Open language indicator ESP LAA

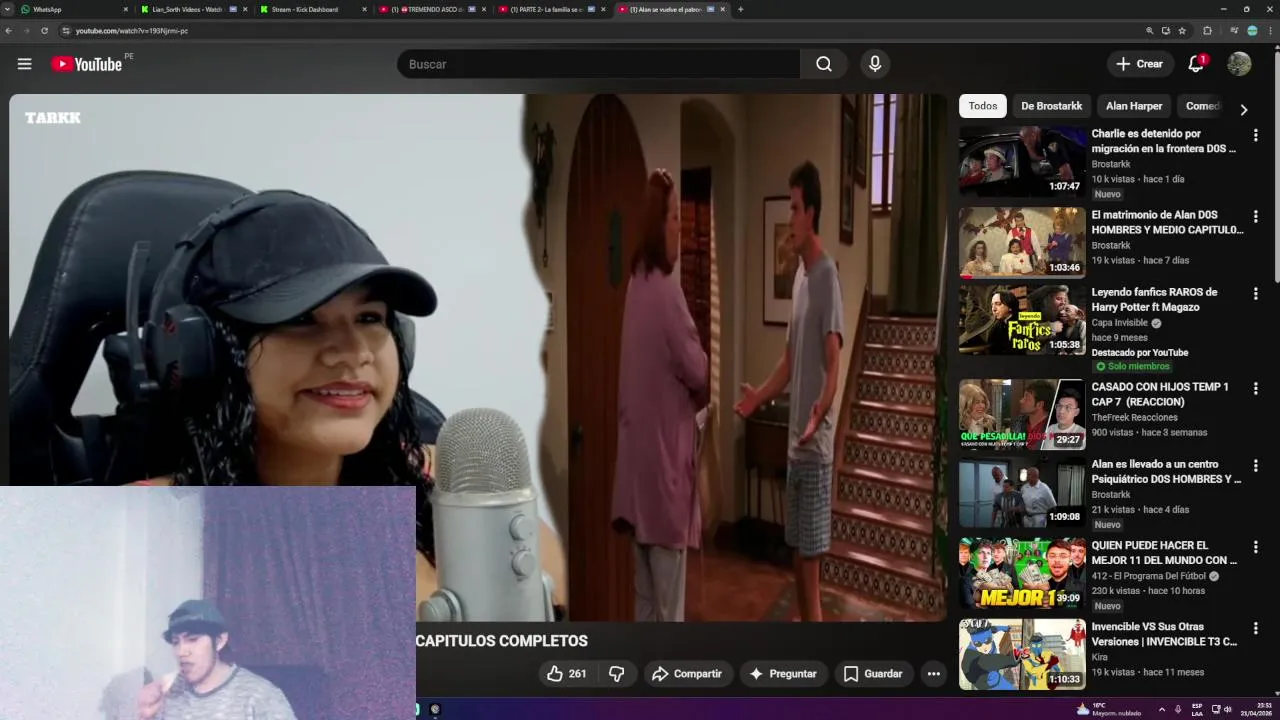click(x=1197, y=709)
